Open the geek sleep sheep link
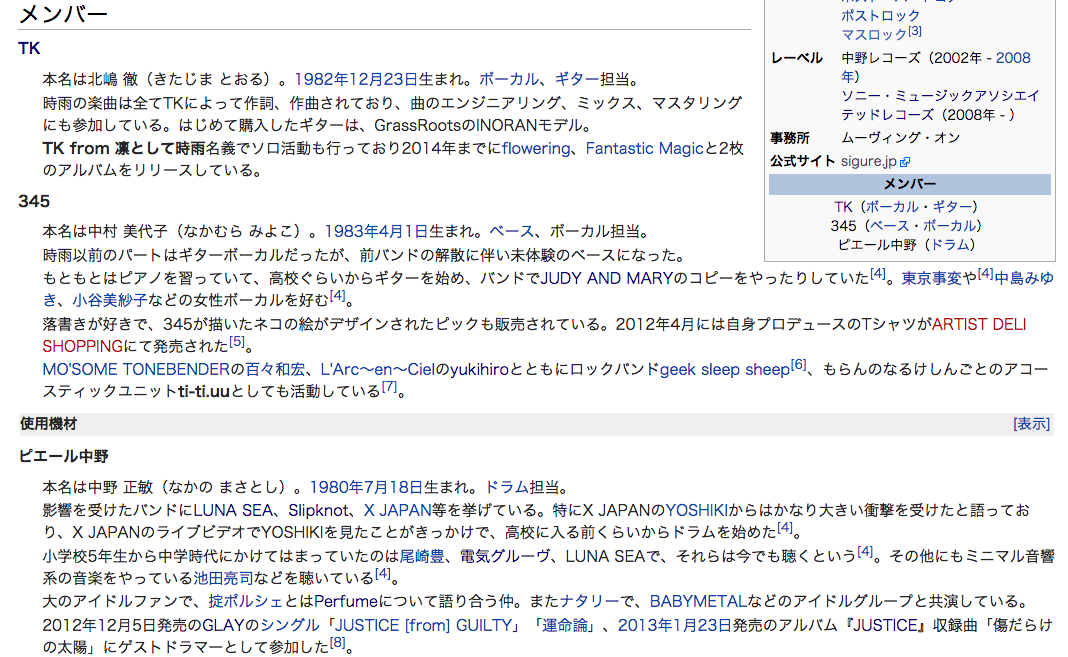Screen dimensions: 1068x657 (725, 370)
